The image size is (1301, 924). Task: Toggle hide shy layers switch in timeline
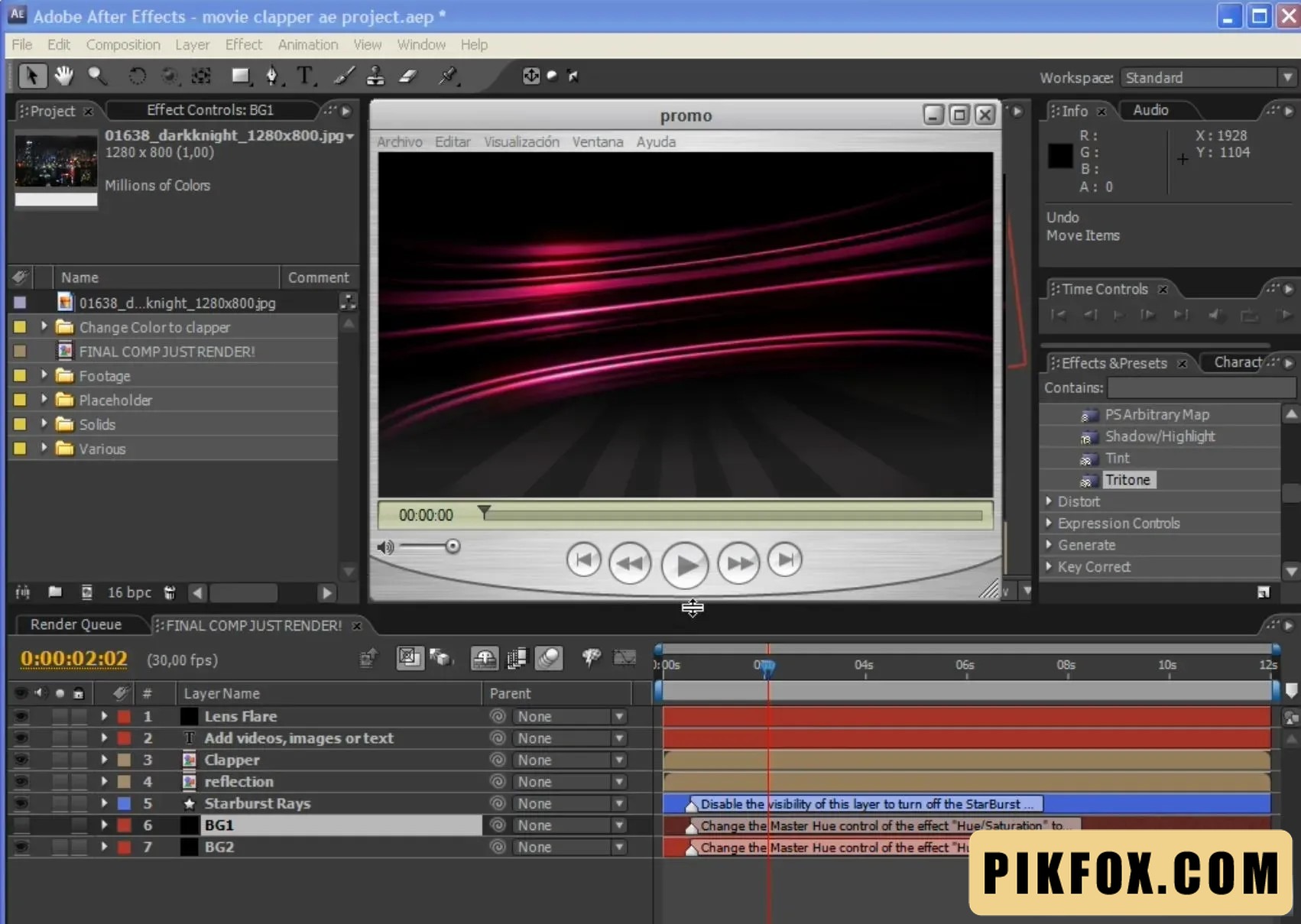click(485, 658)
